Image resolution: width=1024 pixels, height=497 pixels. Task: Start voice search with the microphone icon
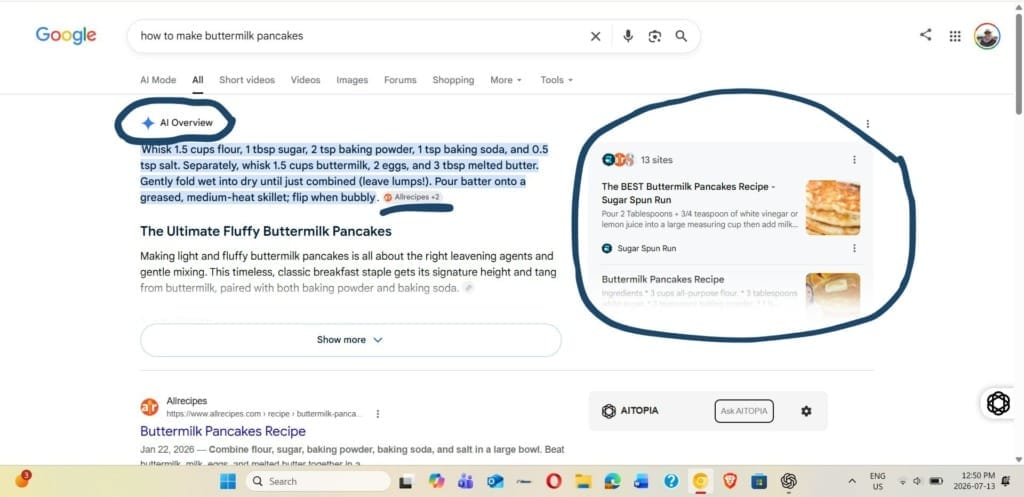[628, 37]
